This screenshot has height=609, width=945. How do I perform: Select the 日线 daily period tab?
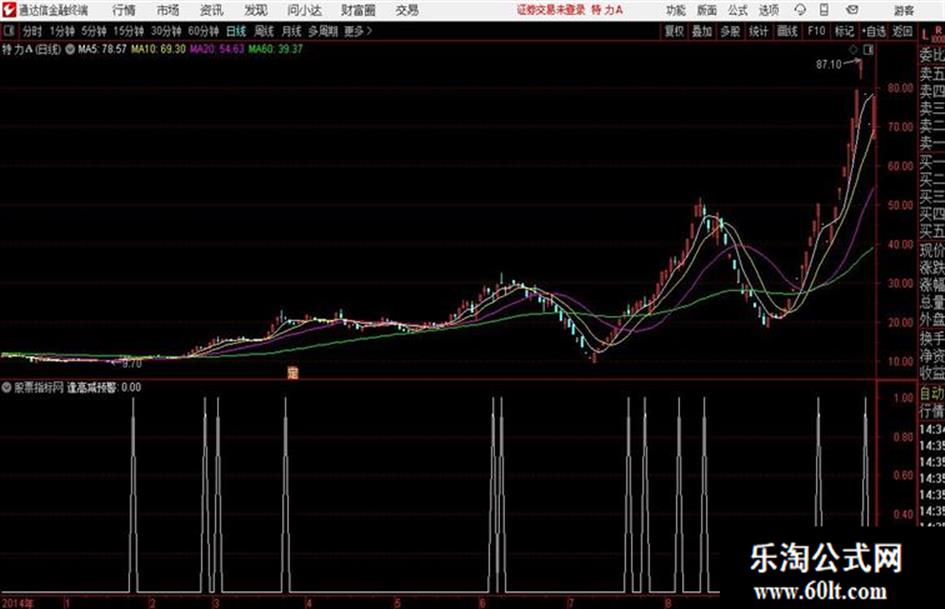[236, 31]
